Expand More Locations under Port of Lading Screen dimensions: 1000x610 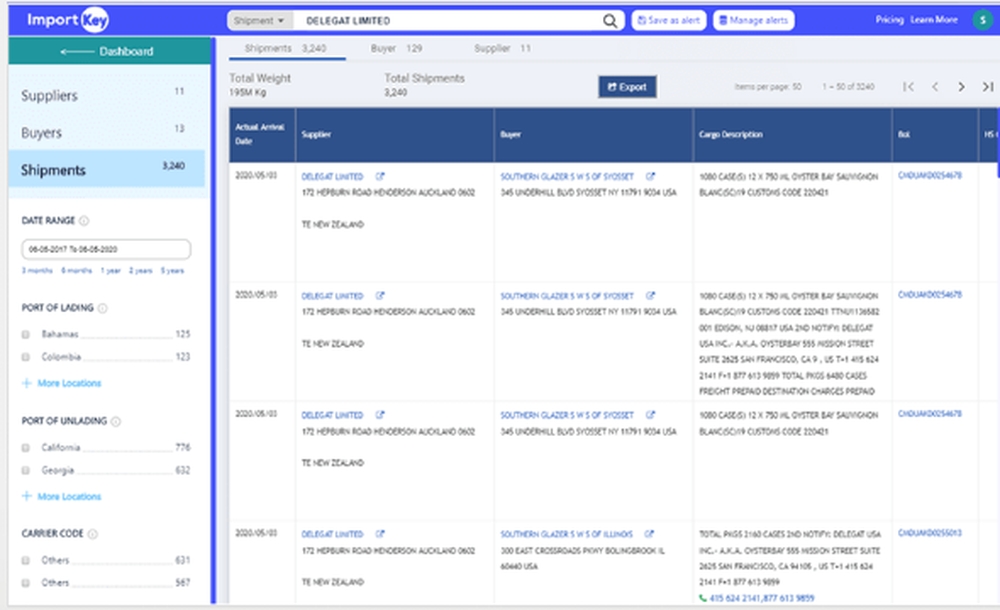point(62,383)
